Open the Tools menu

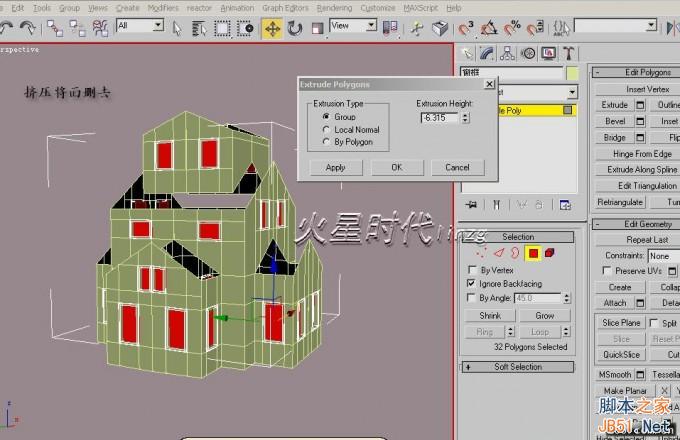pos(42,8)
